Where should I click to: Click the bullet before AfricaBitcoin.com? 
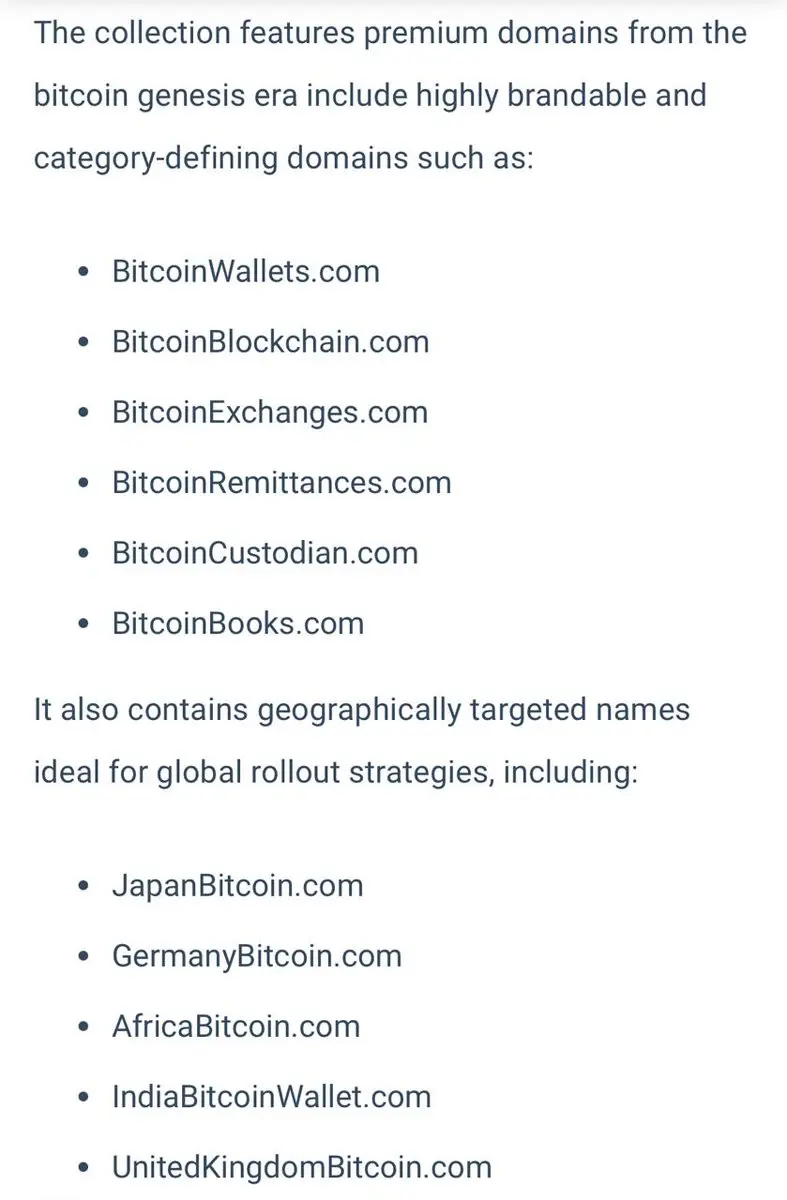pos(84,1028)
